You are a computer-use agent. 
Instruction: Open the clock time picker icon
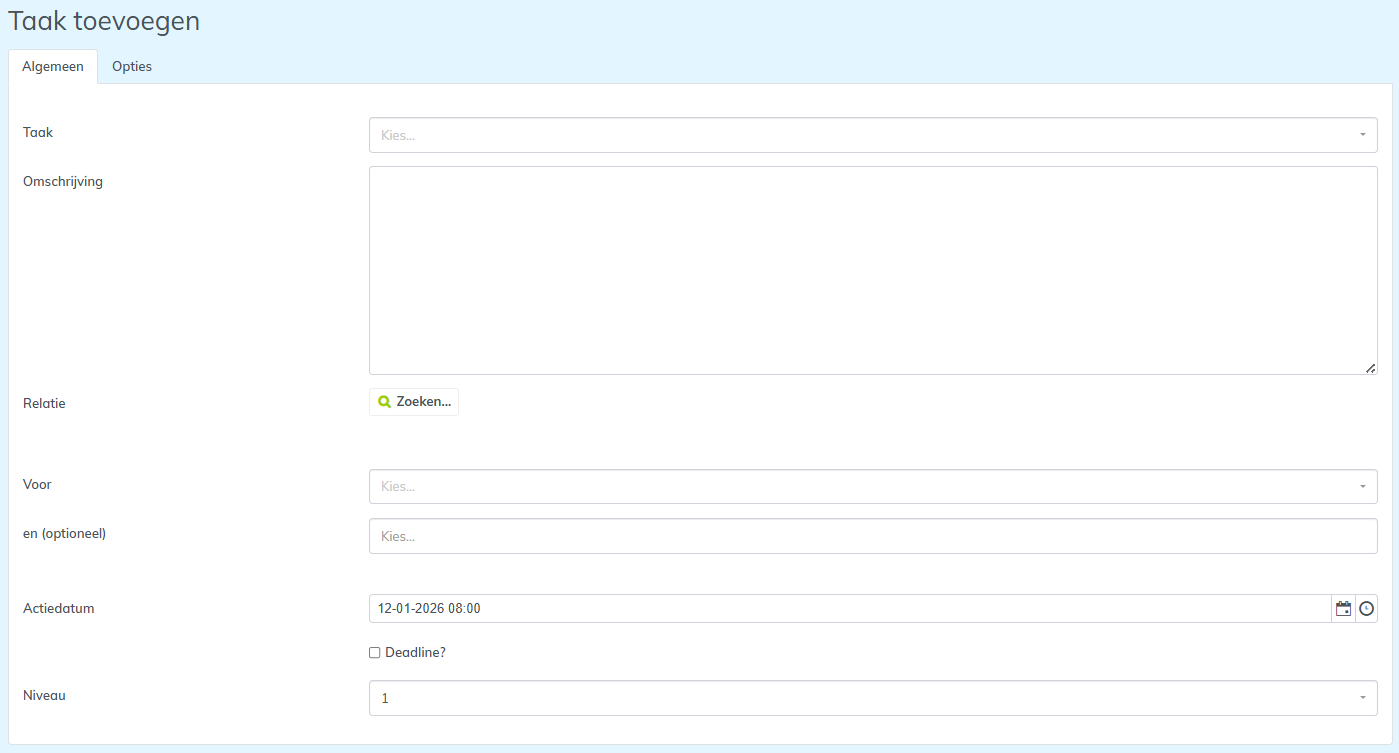[1366, 608]
